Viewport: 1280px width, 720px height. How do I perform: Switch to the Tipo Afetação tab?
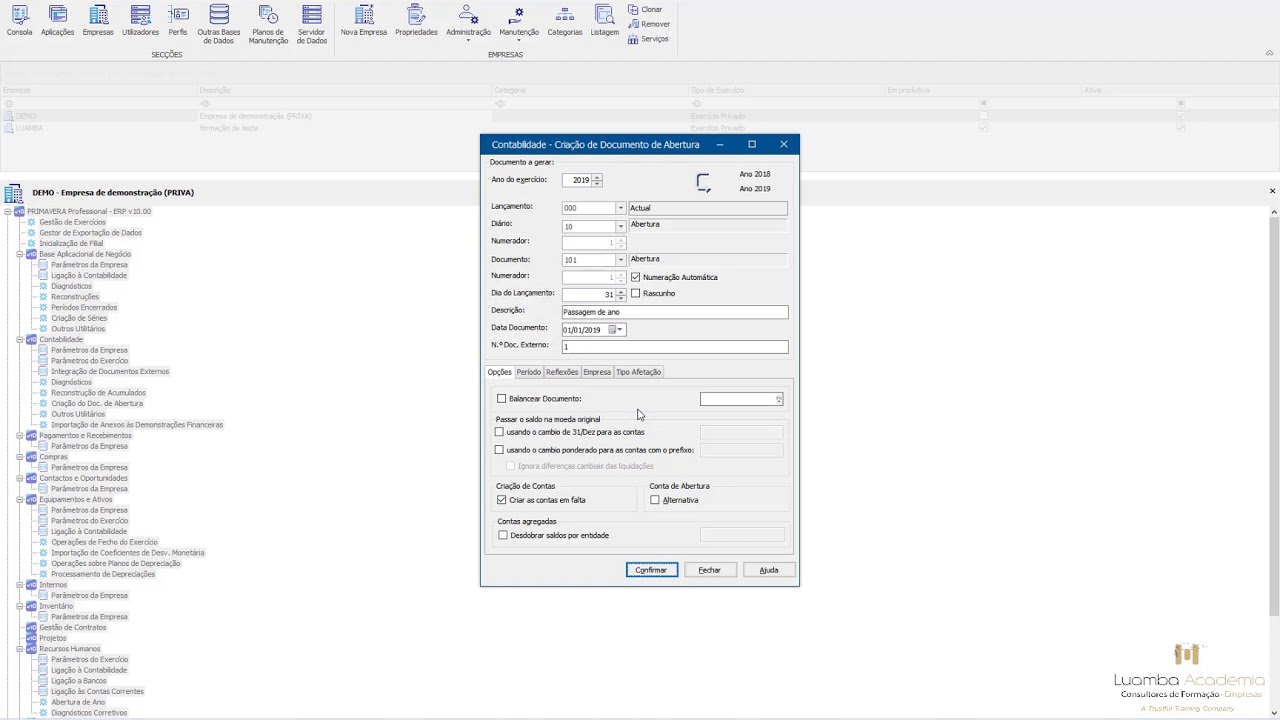638,372
